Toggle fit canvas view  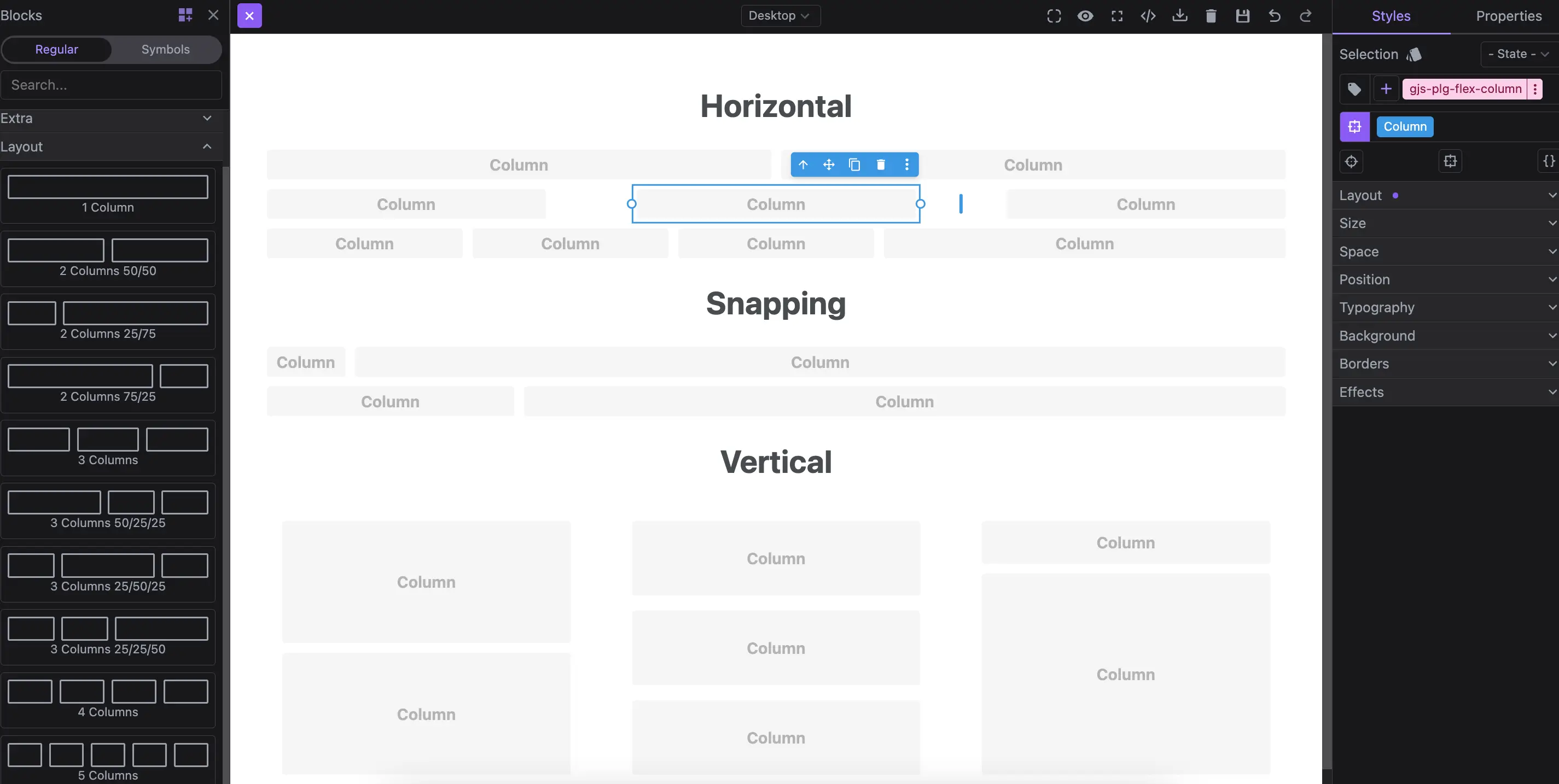tap(1054, 16)
